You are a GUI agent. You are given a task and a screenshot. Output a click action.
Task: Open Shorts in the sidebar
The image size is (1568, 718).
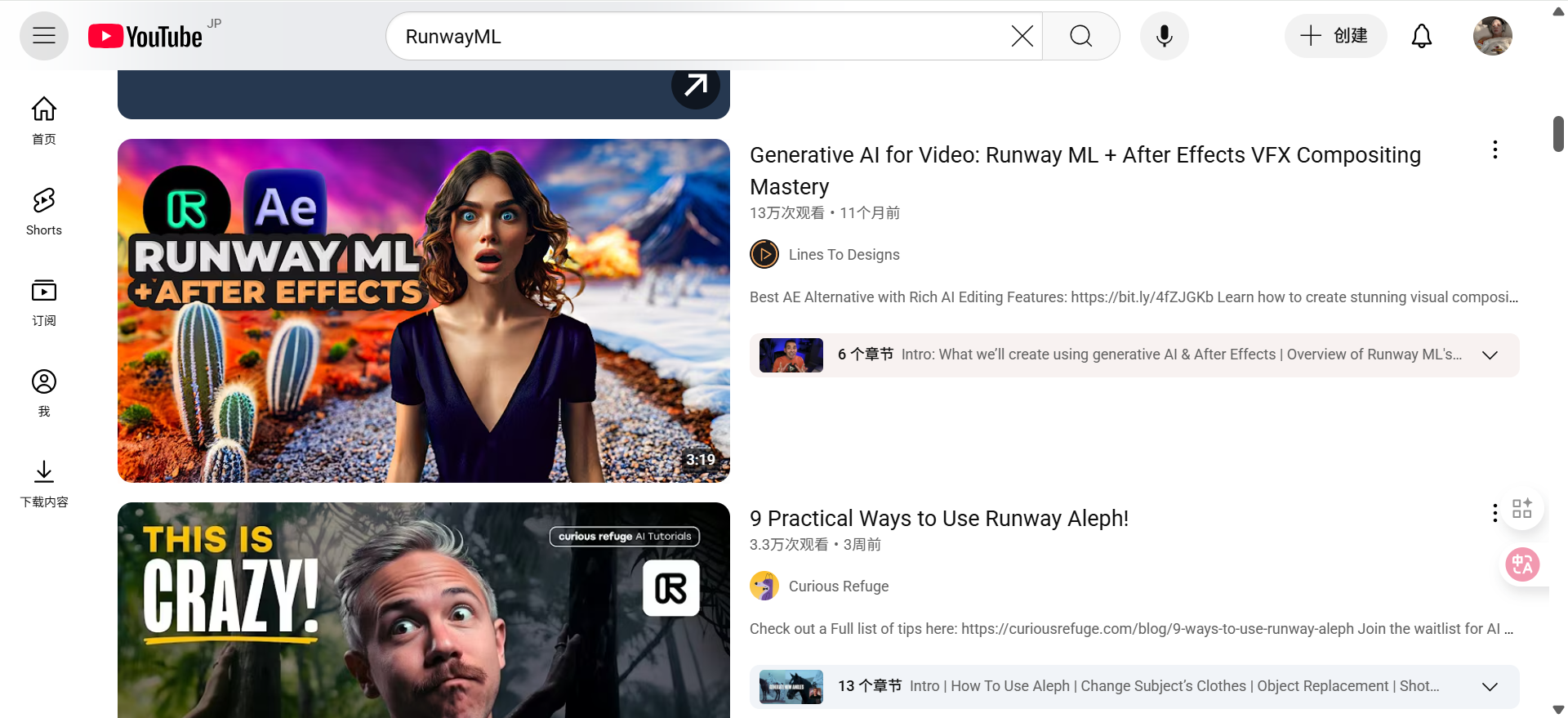[44, 212]
